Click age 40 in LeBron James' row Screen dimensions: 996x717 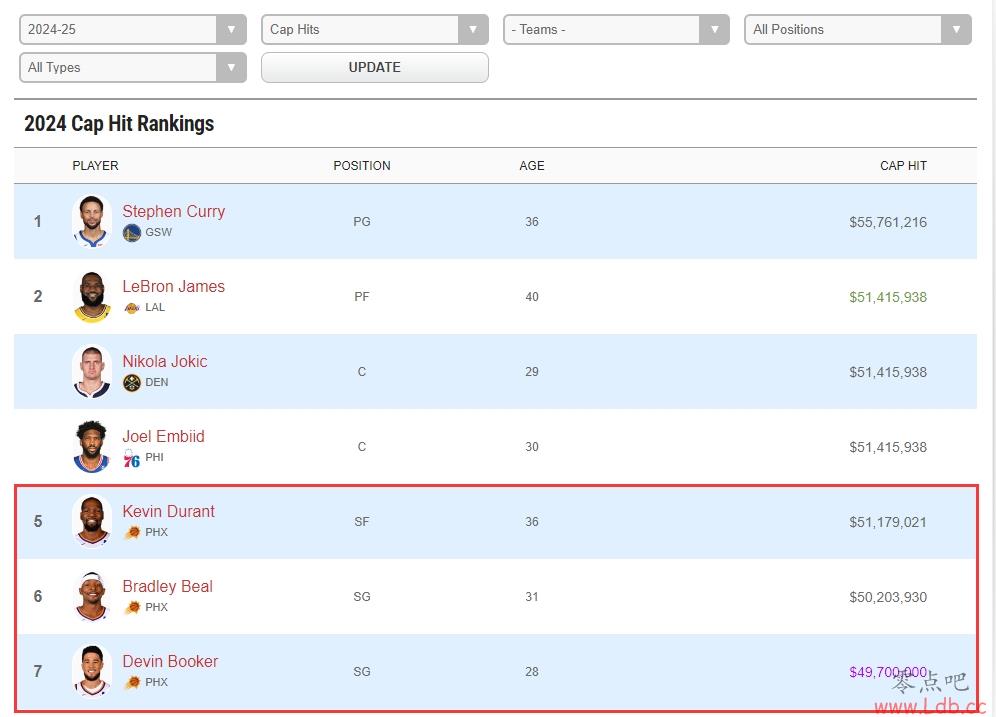pos(532,297)
